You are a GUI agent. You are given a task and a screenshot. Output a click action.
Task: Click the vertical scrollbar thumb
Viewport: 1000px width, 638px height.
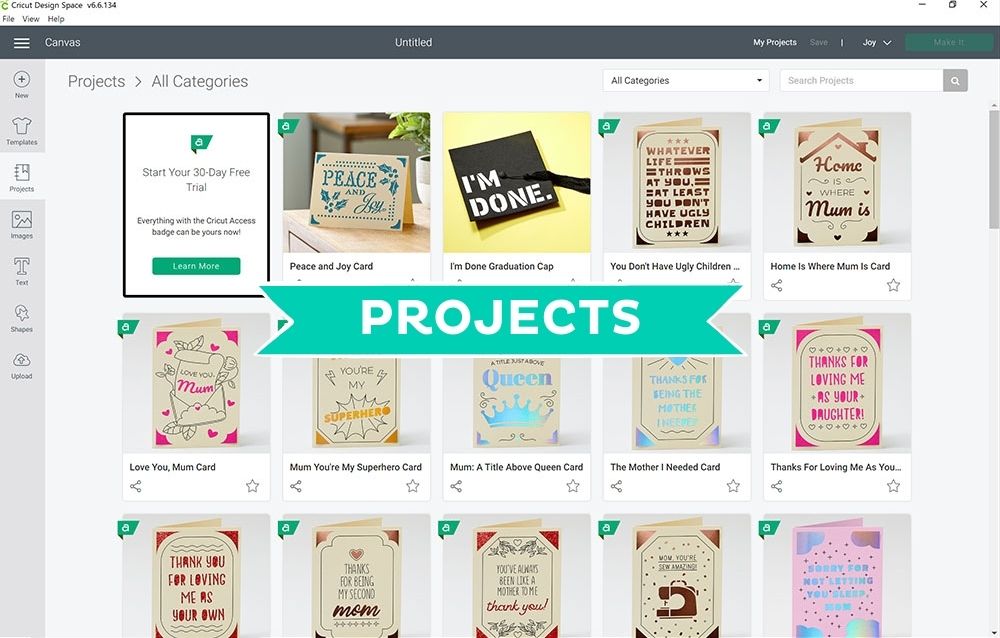click(994, 169)
